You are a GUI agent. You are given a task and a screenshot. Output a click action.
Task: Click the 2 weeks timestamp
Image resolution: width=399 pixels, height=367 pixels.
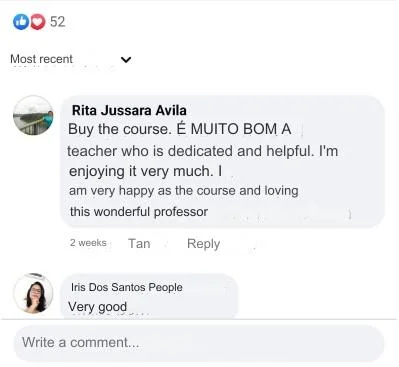coord(88,243)
